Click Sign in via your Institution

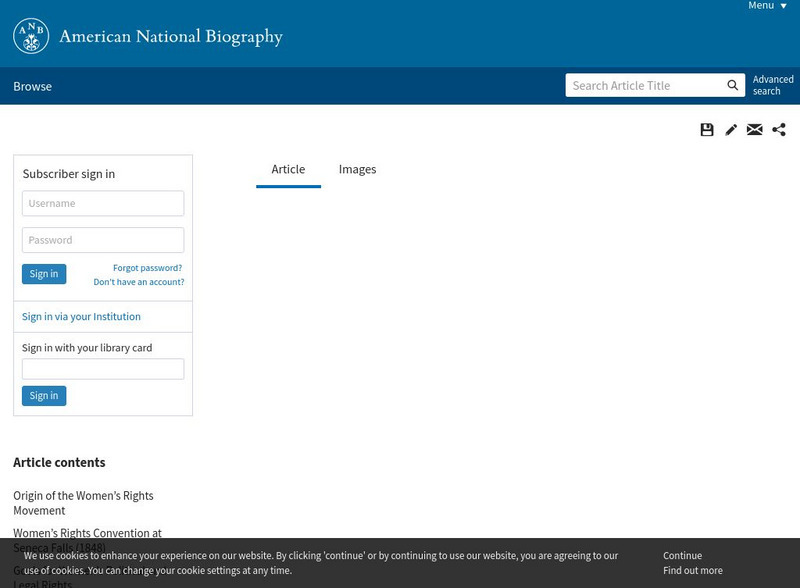point(81,316)
